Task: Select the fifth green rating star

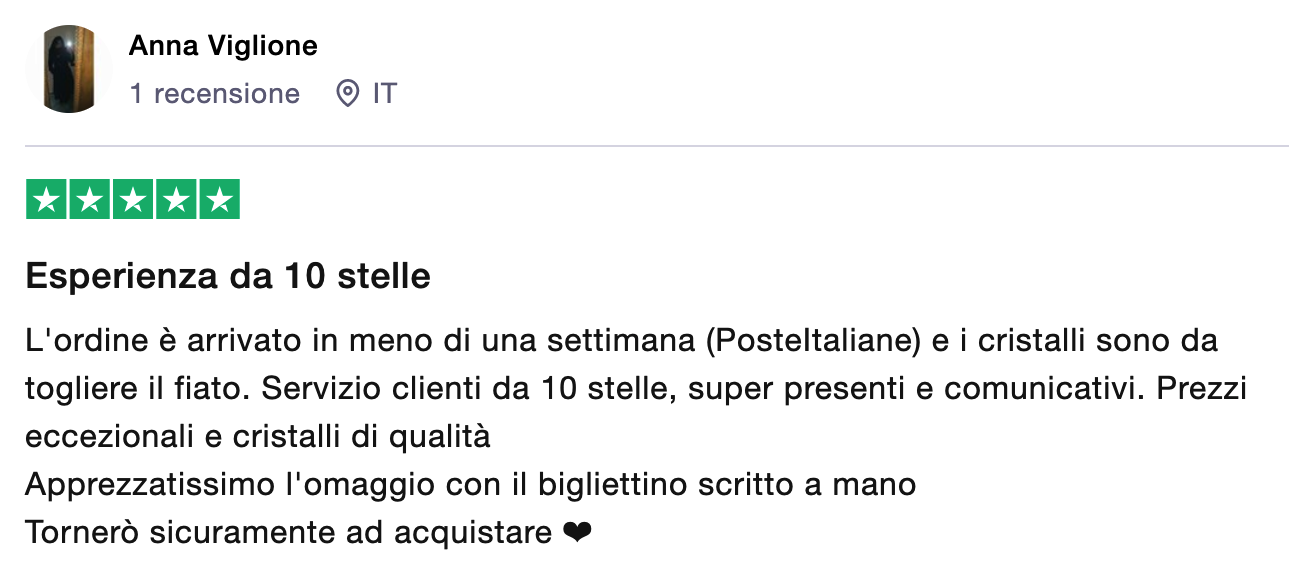Action: click(219, 199)
